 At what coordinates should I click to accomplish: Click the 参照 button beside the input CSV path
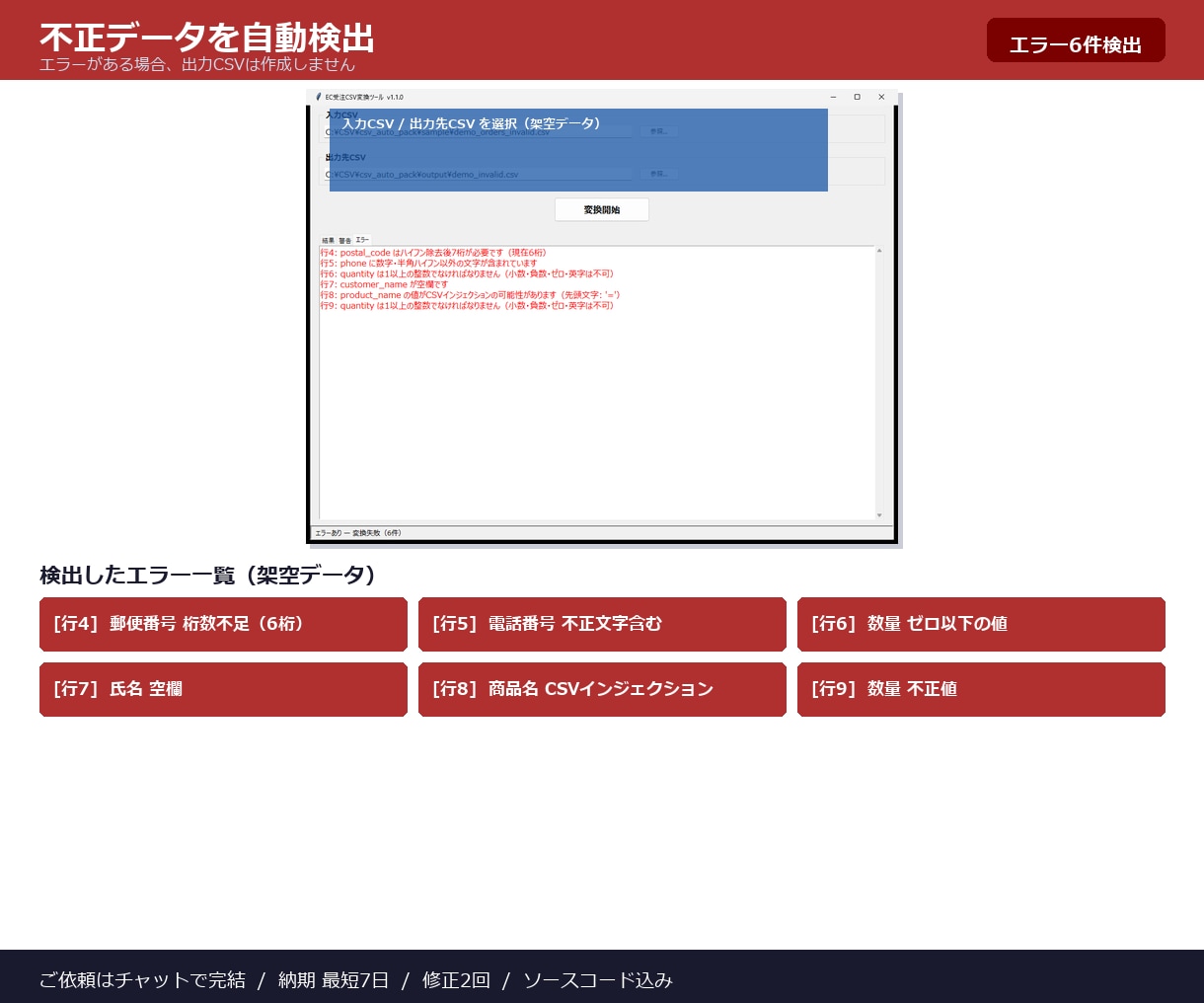coord(658,131)
